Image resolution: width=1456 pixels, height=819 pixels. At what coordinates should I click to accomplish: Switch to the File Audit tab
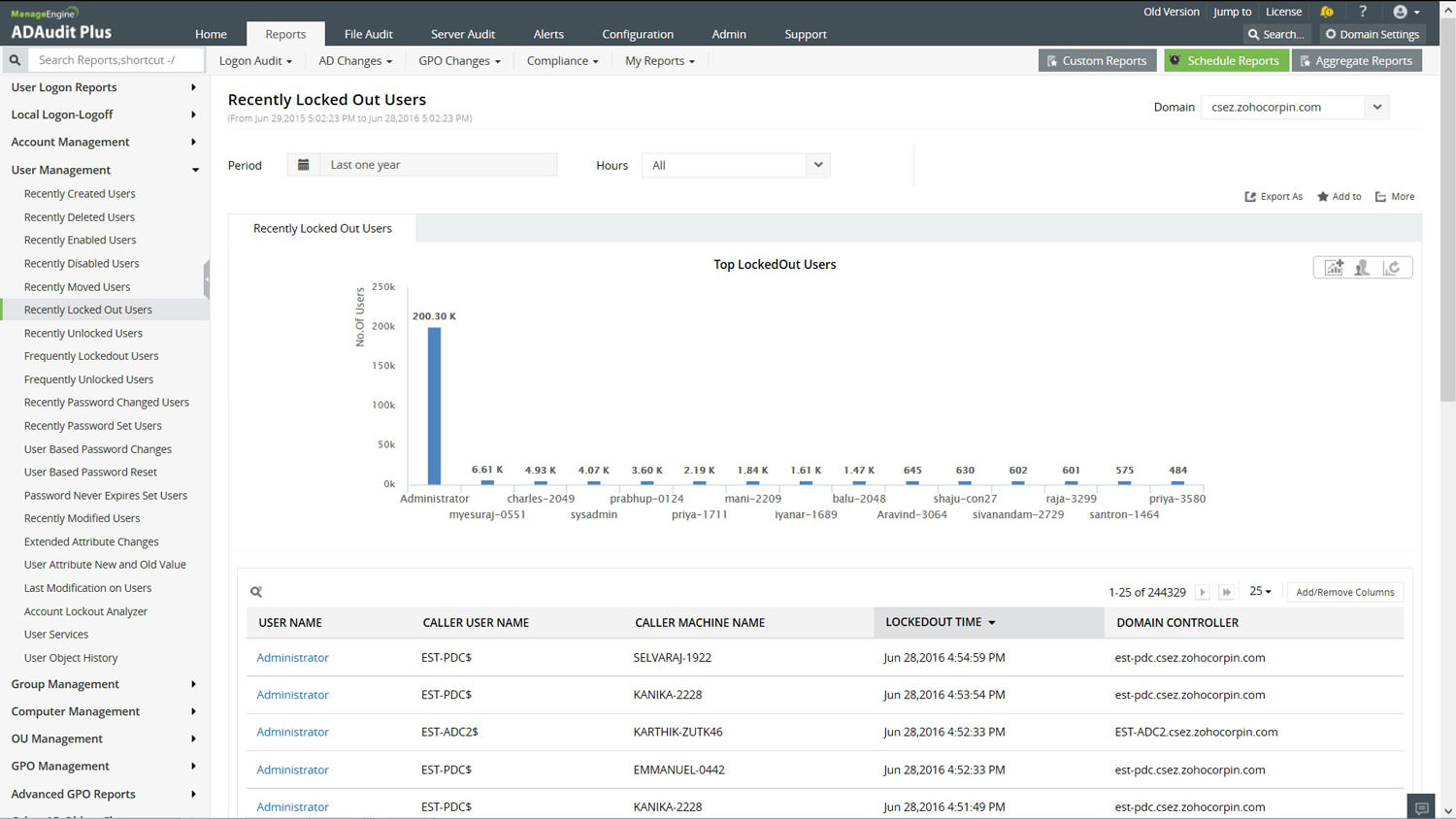[x=368, y=34]
